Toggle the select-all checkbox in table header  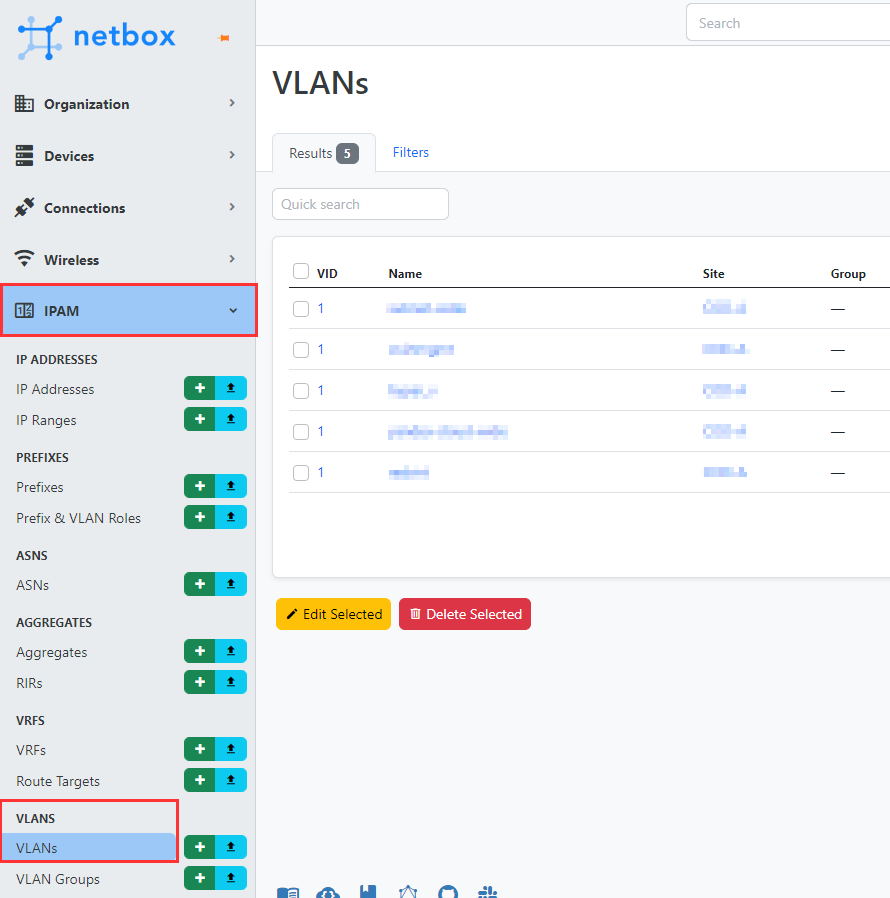pyautogui.click(x=301, y=271)
